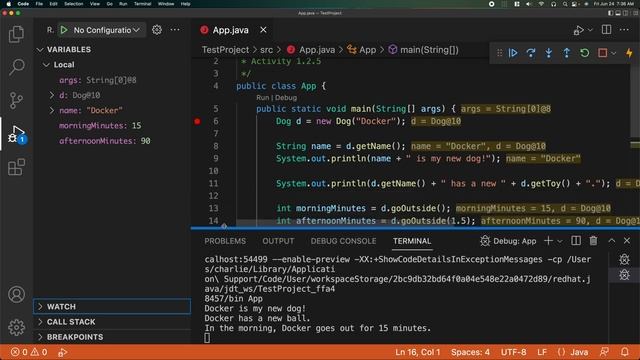Close the App.java tab
Viewport: 640px width, 360px height.
263,30
